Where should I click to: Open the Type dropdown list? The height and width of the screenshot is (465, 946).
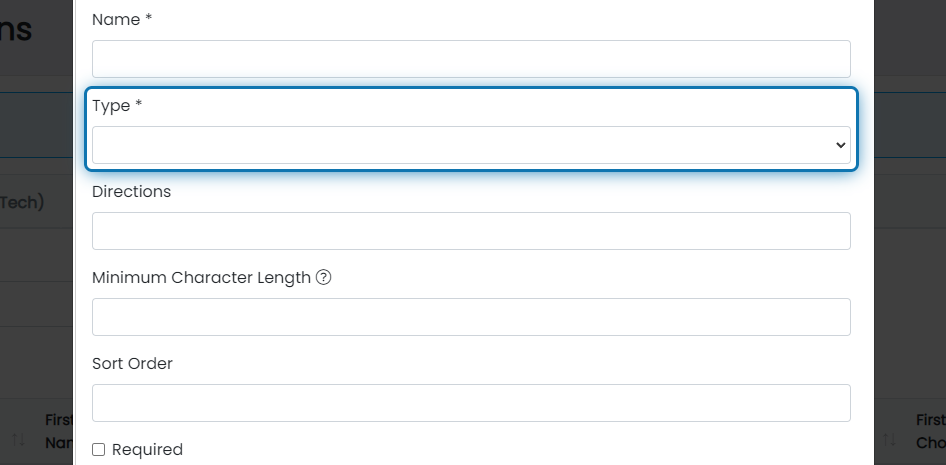click(x=471, y=145)
